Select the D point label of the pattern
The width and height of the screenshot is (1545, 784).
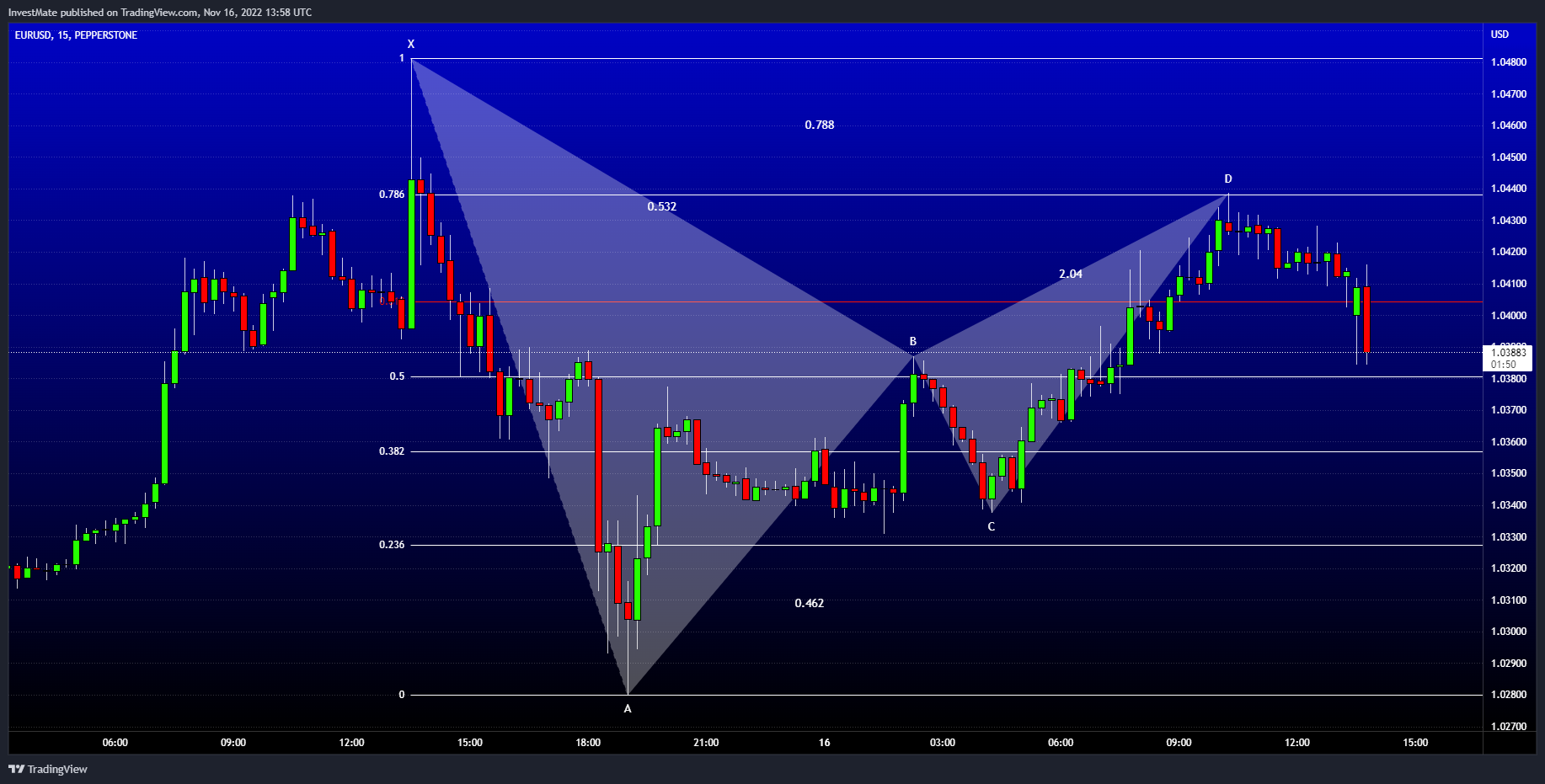(x=1228, y=179)
